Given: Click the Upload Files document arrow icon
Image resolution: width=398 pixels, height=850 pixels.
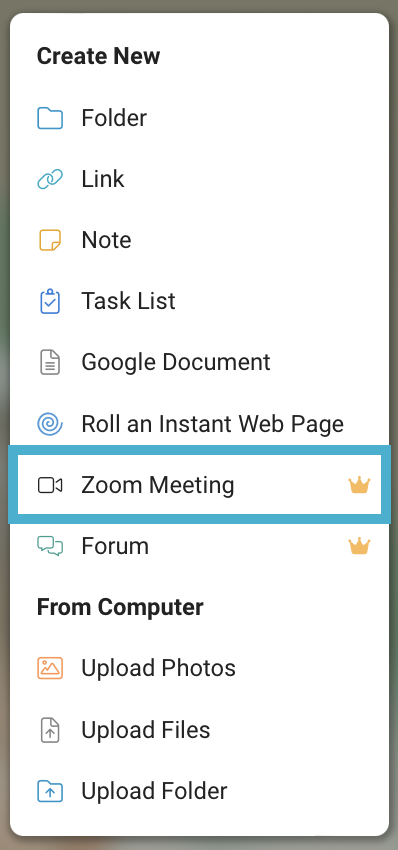Looking at the screenshot, I should [50, 730].
